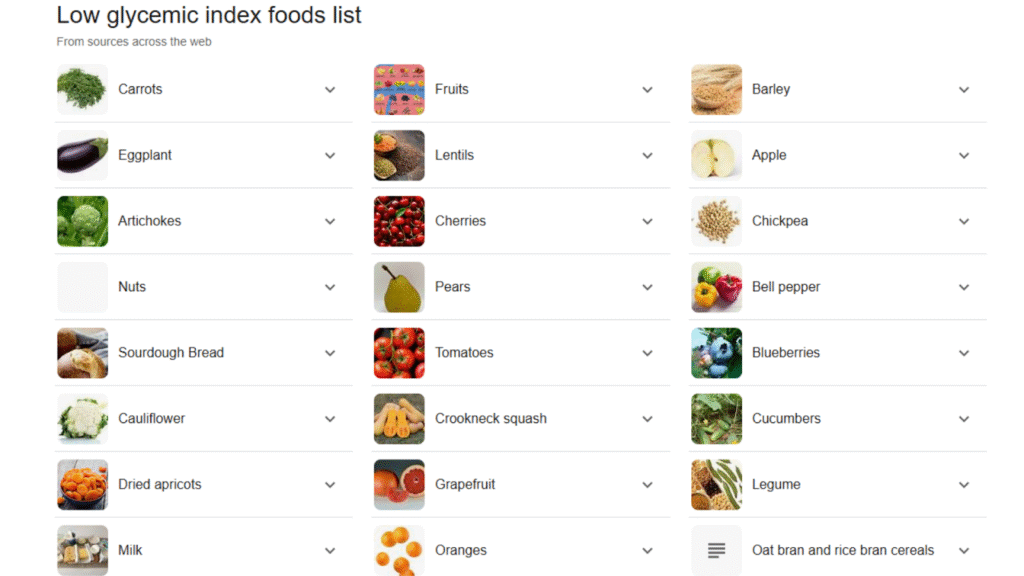Click the Crookneck squash text

tap(491, 419)
